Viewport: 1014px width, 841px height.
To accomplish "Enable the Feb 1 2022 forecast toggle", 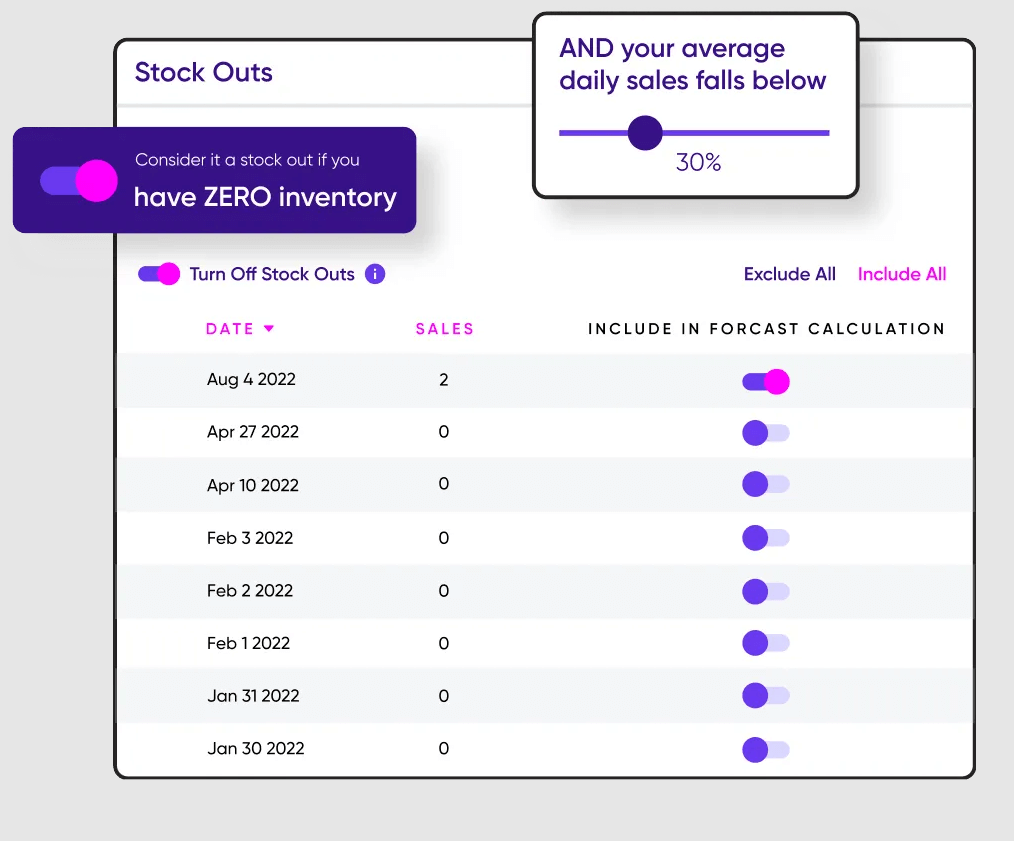I will point(766,643).
